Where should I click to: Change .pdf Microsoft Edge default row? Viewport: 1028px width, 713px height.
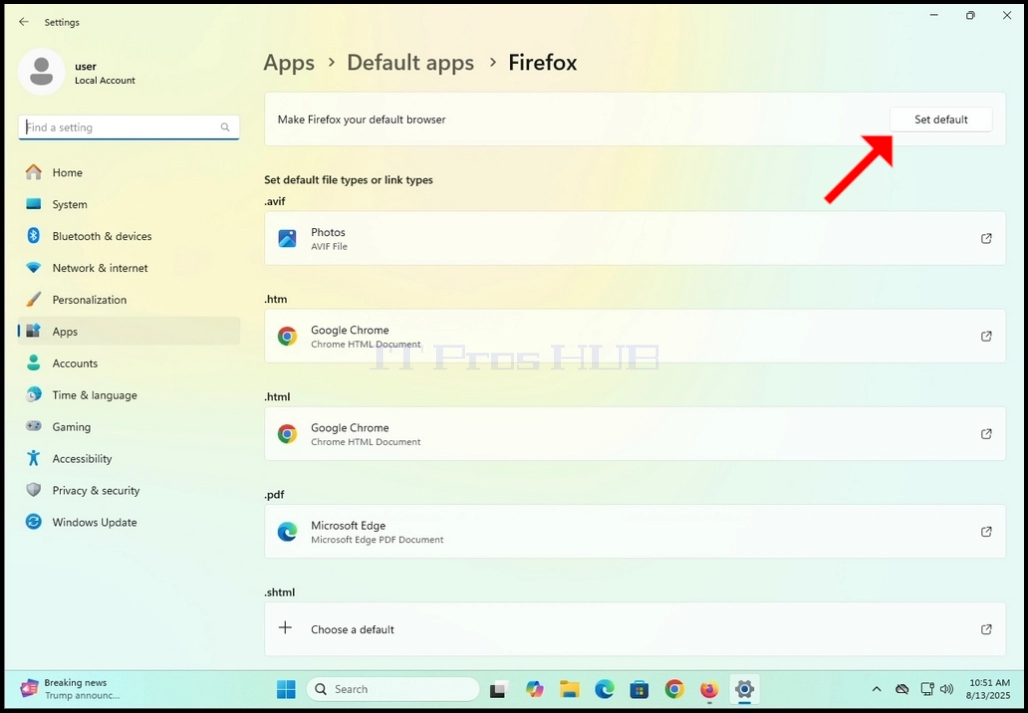[635, 531]
